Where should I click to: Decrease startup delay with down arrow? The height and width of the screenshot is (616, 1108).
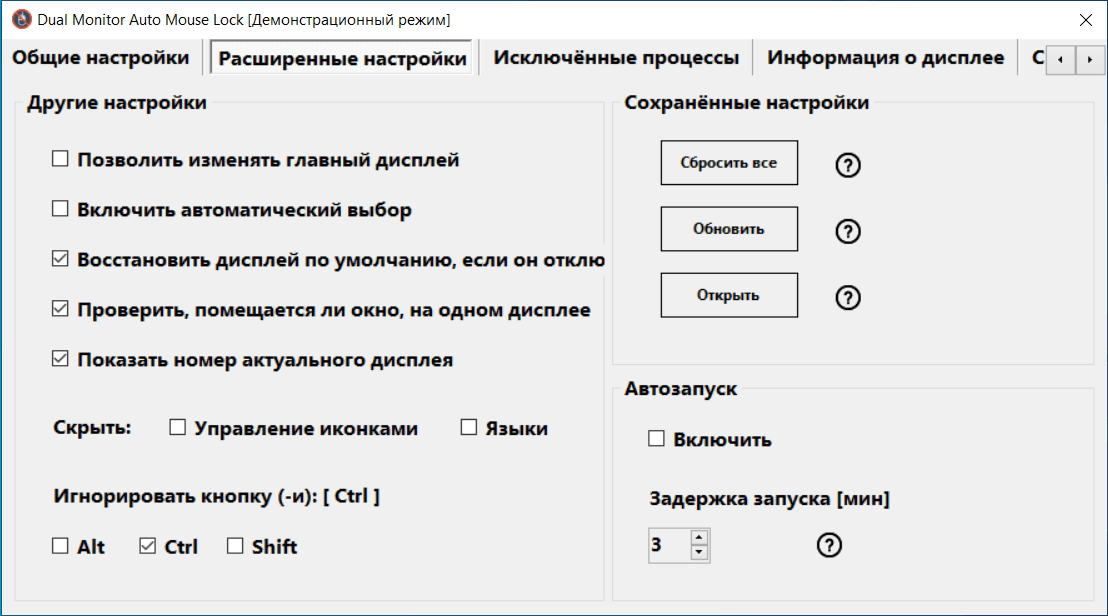point(699,553)
